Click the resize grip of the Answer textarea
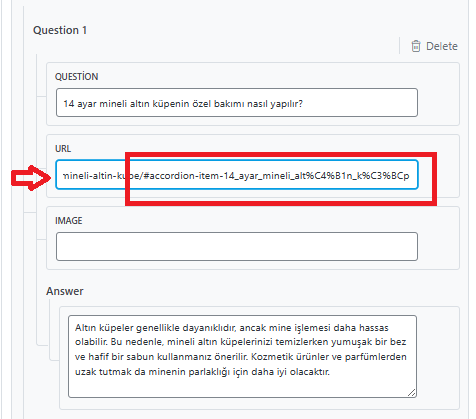476x419 pixels. (412, 393)
